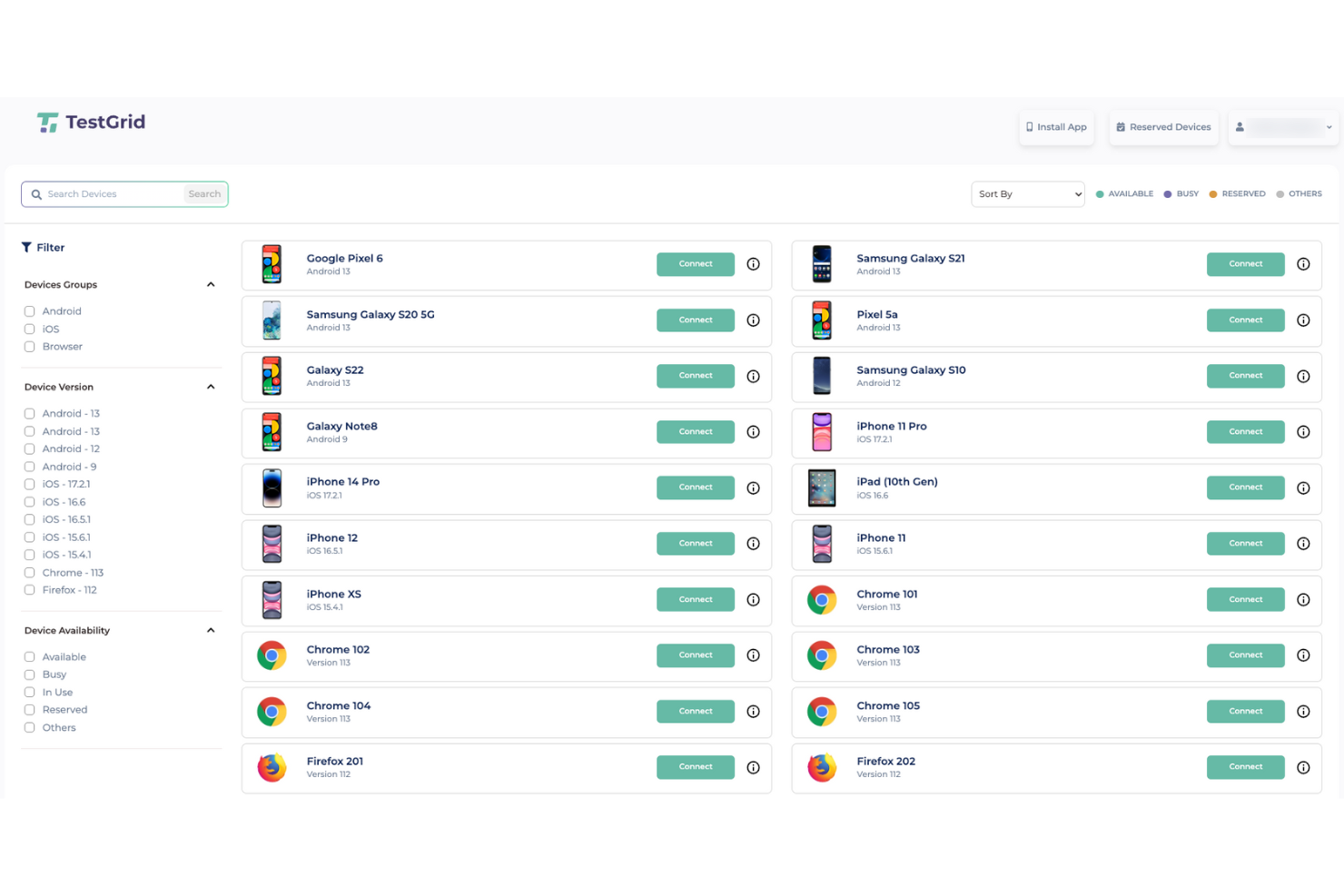This screenshot has width=1344, height=896.
Task: Select the Firefox - 112 version filter
Action: [x=29, y=590]
